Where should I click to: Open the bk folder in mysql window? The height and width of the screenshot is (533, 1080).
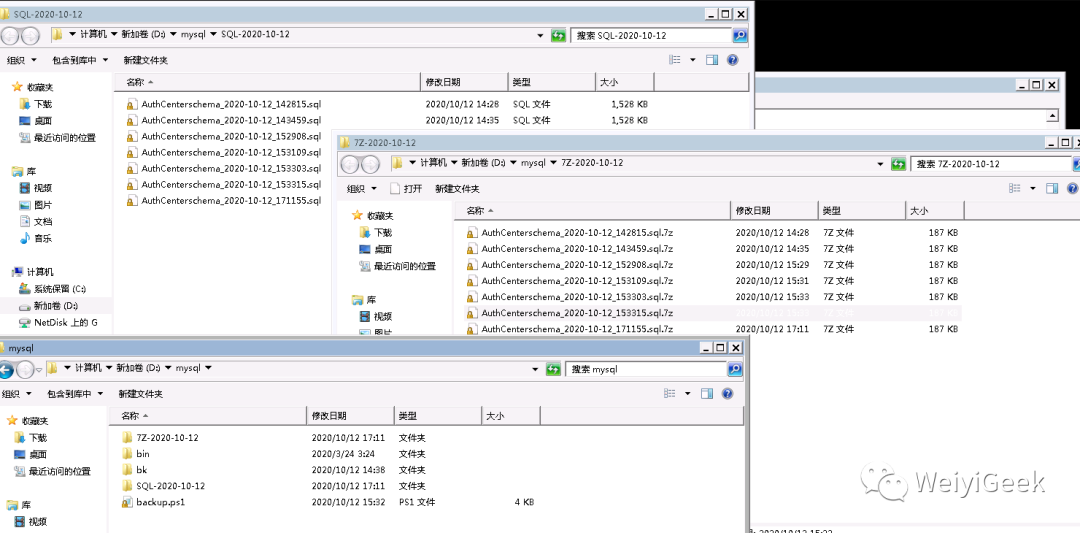point(134,470)
